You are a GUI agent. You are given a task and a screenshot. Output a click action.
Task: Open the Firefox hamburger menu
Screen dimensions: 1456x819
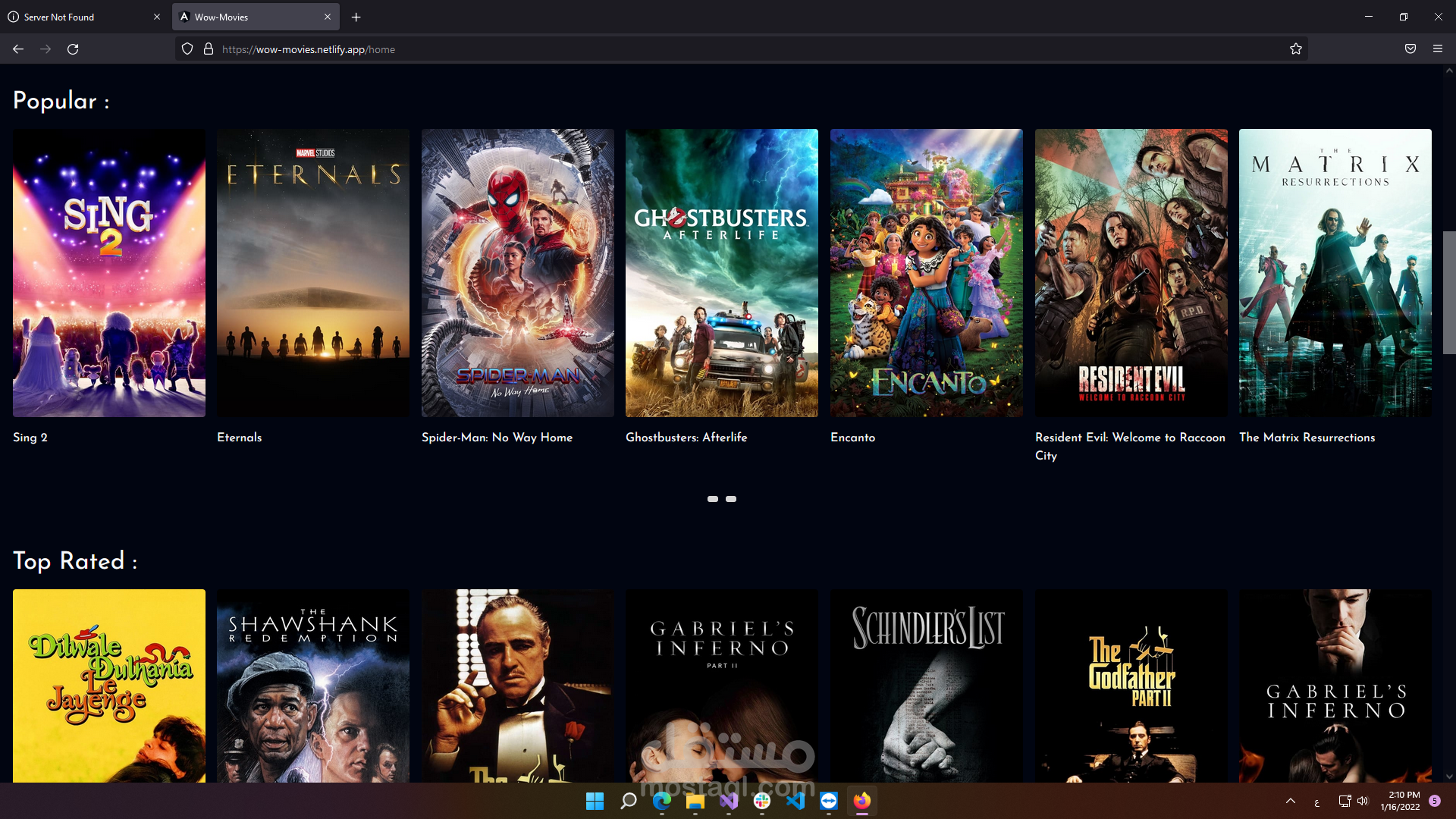1437,49
